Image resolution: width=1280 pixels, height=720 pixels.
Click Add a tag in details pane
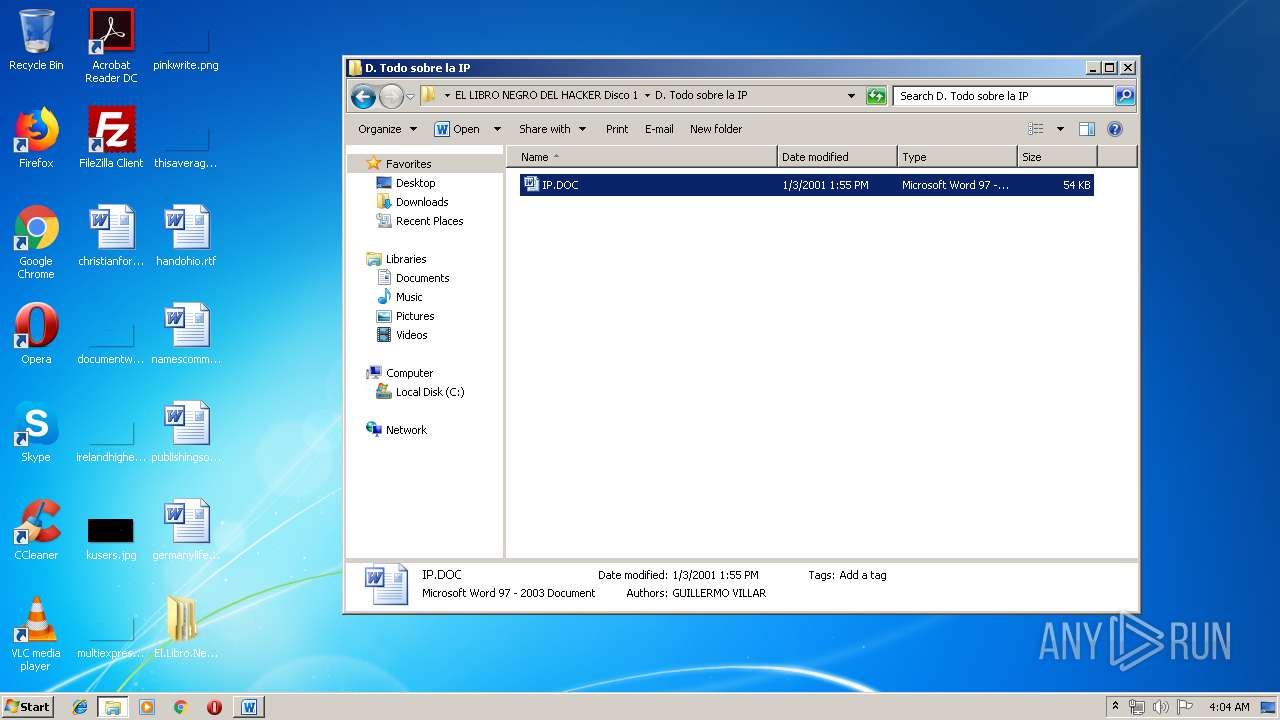click(863, 575)
